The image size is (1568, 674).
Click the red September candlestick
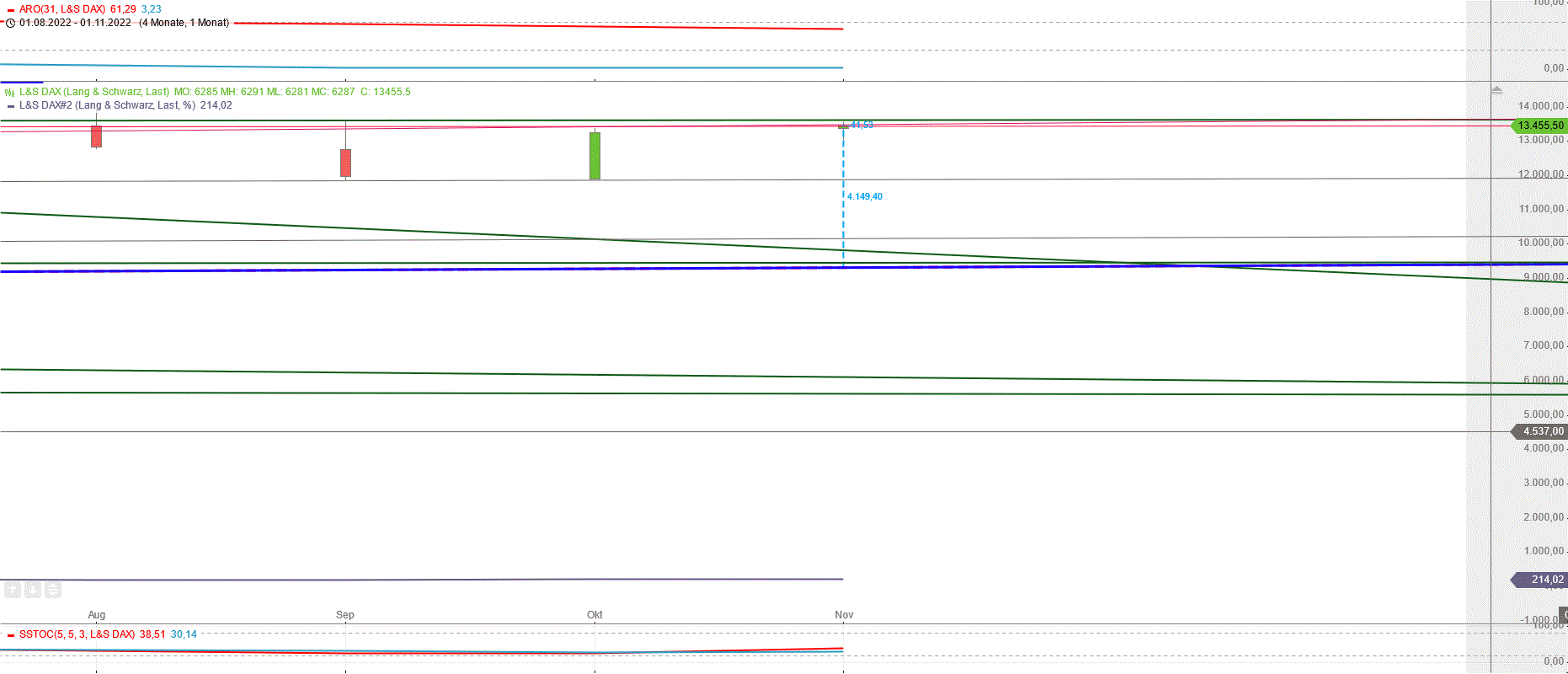[345, 163]
